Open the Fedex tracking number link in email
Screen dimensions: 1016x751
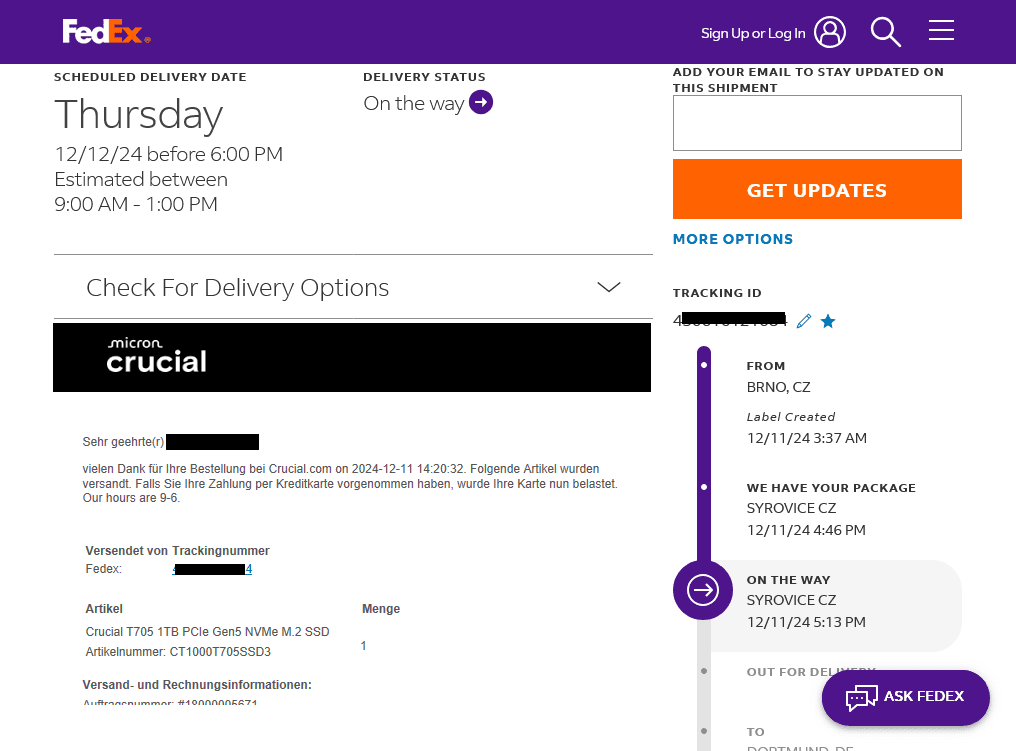pyautogui.click(x=213, y=569)
